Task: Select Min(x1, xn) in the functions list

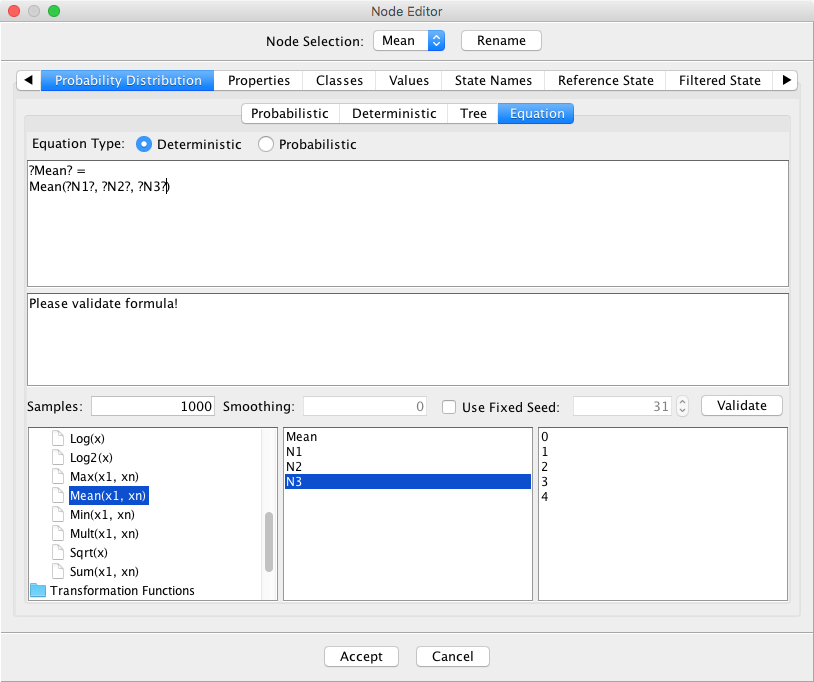Action: click(x=102, y=514)
